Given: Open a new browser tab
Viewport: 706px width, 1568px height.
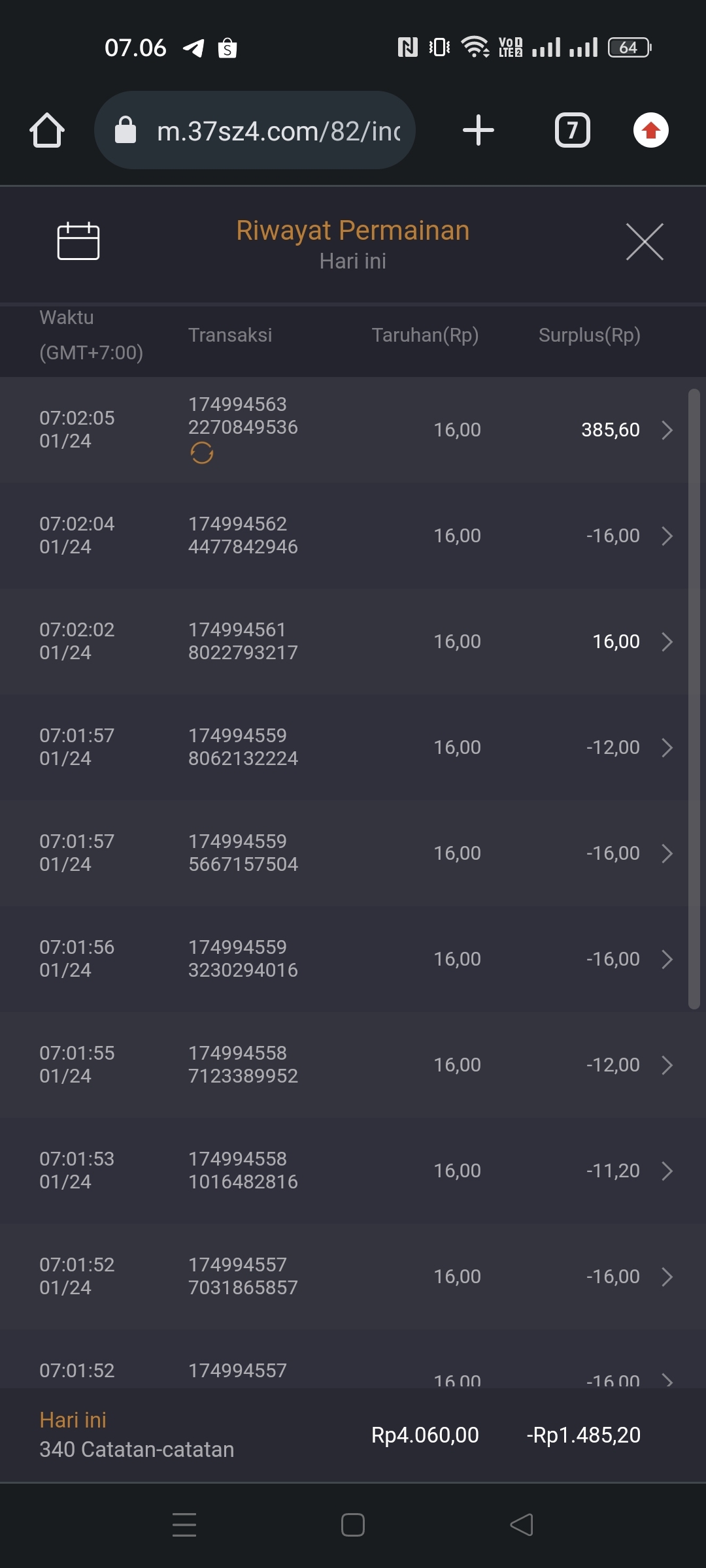Looking at the screenshot, I should click(478, 130).
